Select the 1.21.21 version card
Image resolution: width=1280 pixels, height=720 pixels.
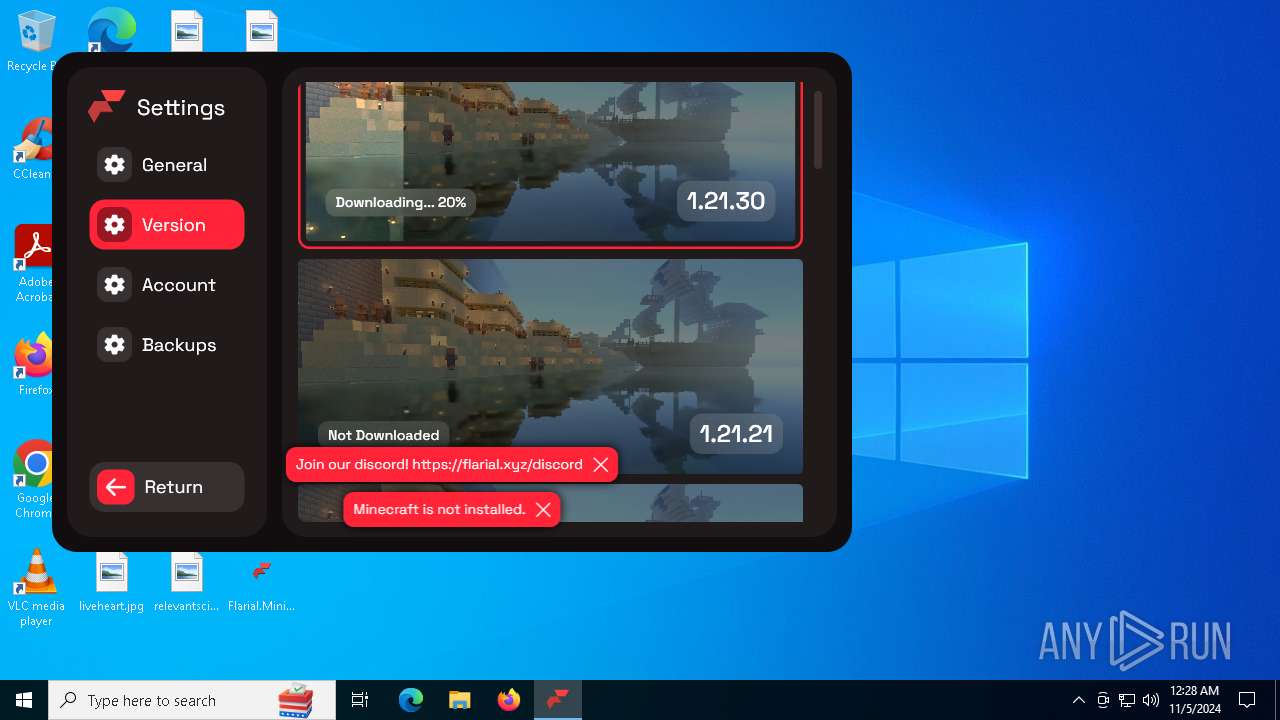click(550, 367)
